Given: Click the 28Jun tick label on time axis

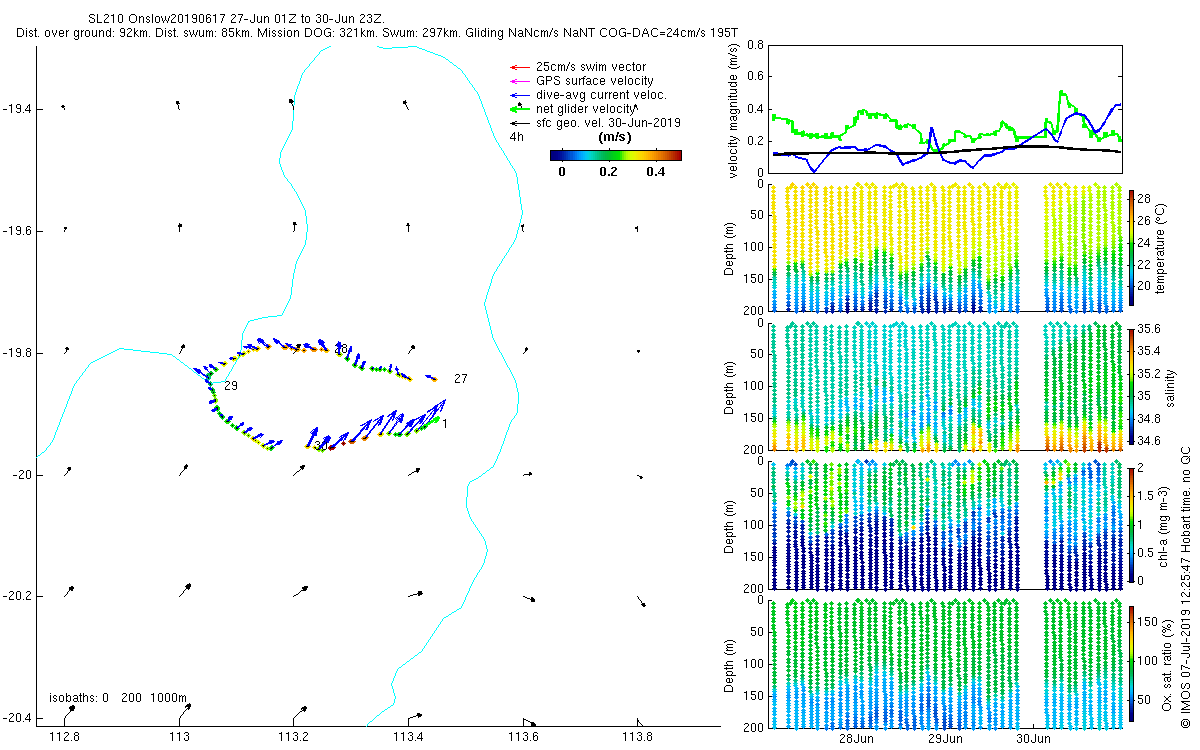Looking at the screenshot, I should pyautogui.click(x=858, y=739).
